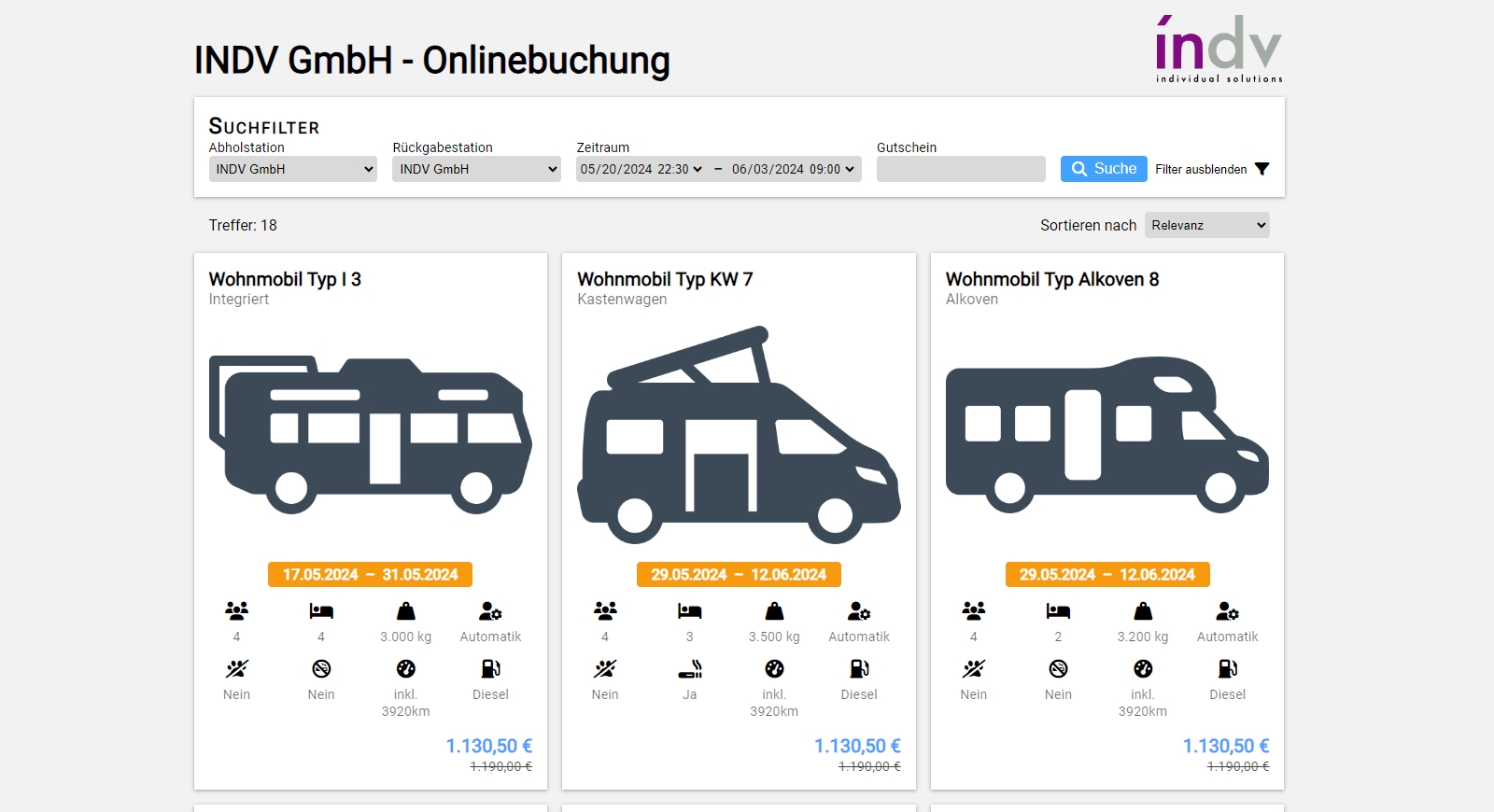Click the persons icon on Wohnmobil Typ I 3
The height and width of the screenshot is (812, 1494).
click(236, 611)
